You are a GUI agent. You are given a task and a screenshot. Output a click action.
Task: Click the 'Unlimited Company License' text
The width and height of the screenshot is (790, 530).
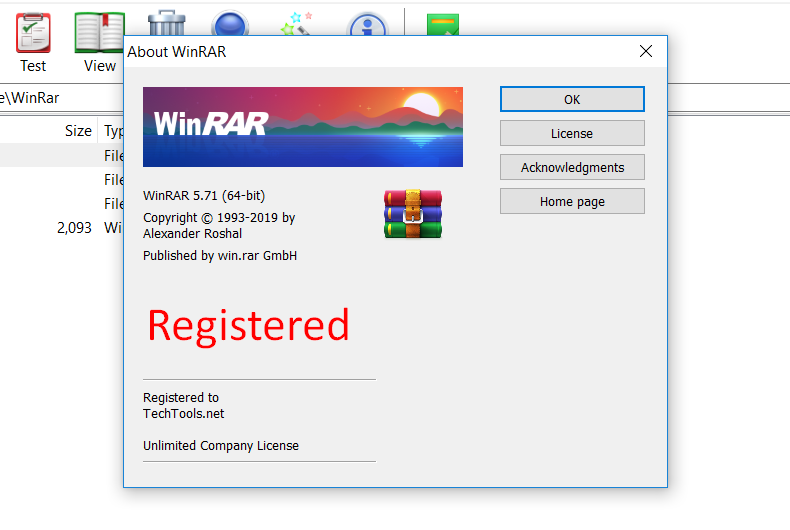[221, 446]
